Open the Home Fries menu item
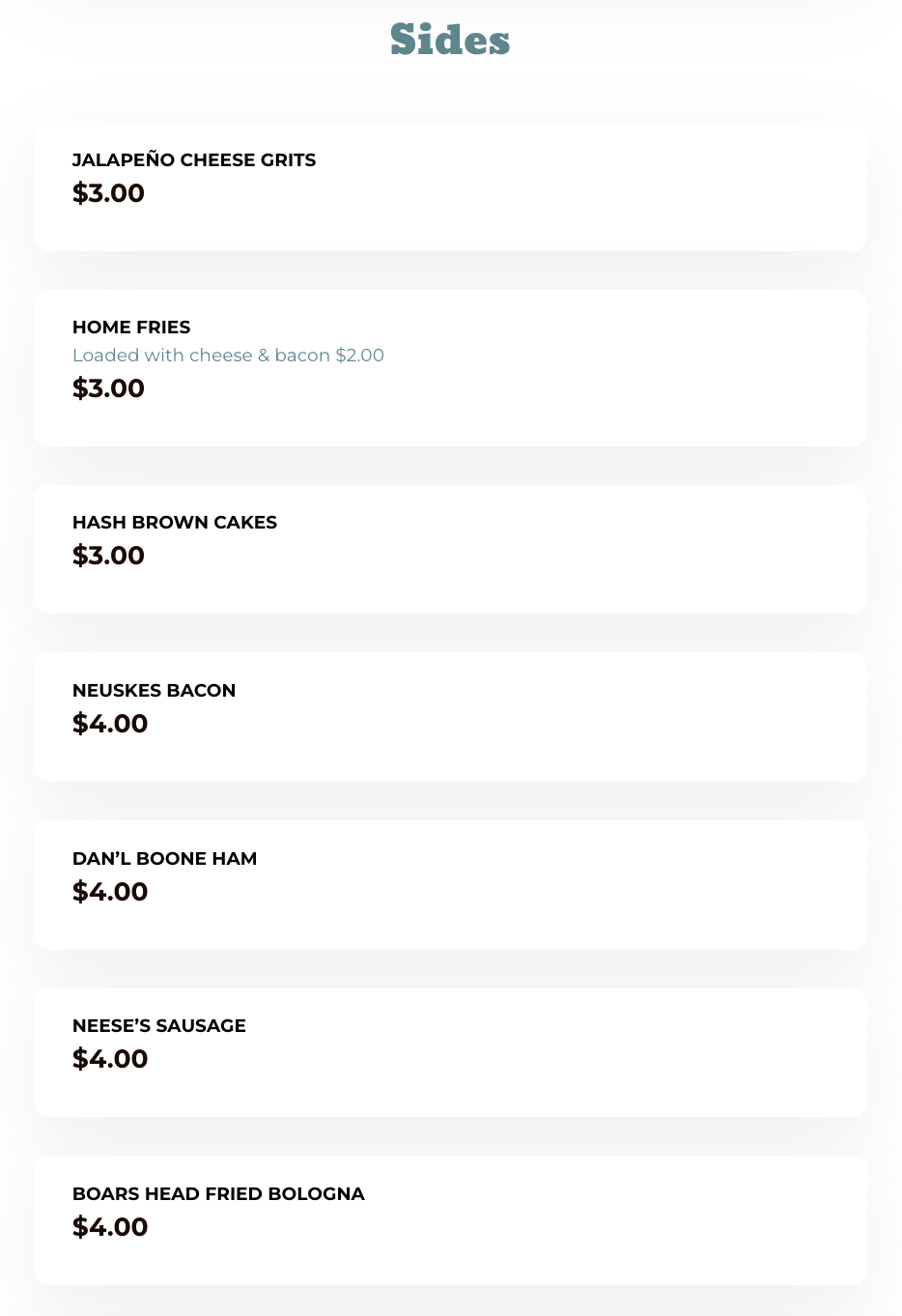Viewport: 902px width, 1316px height. tap(131, 328)
